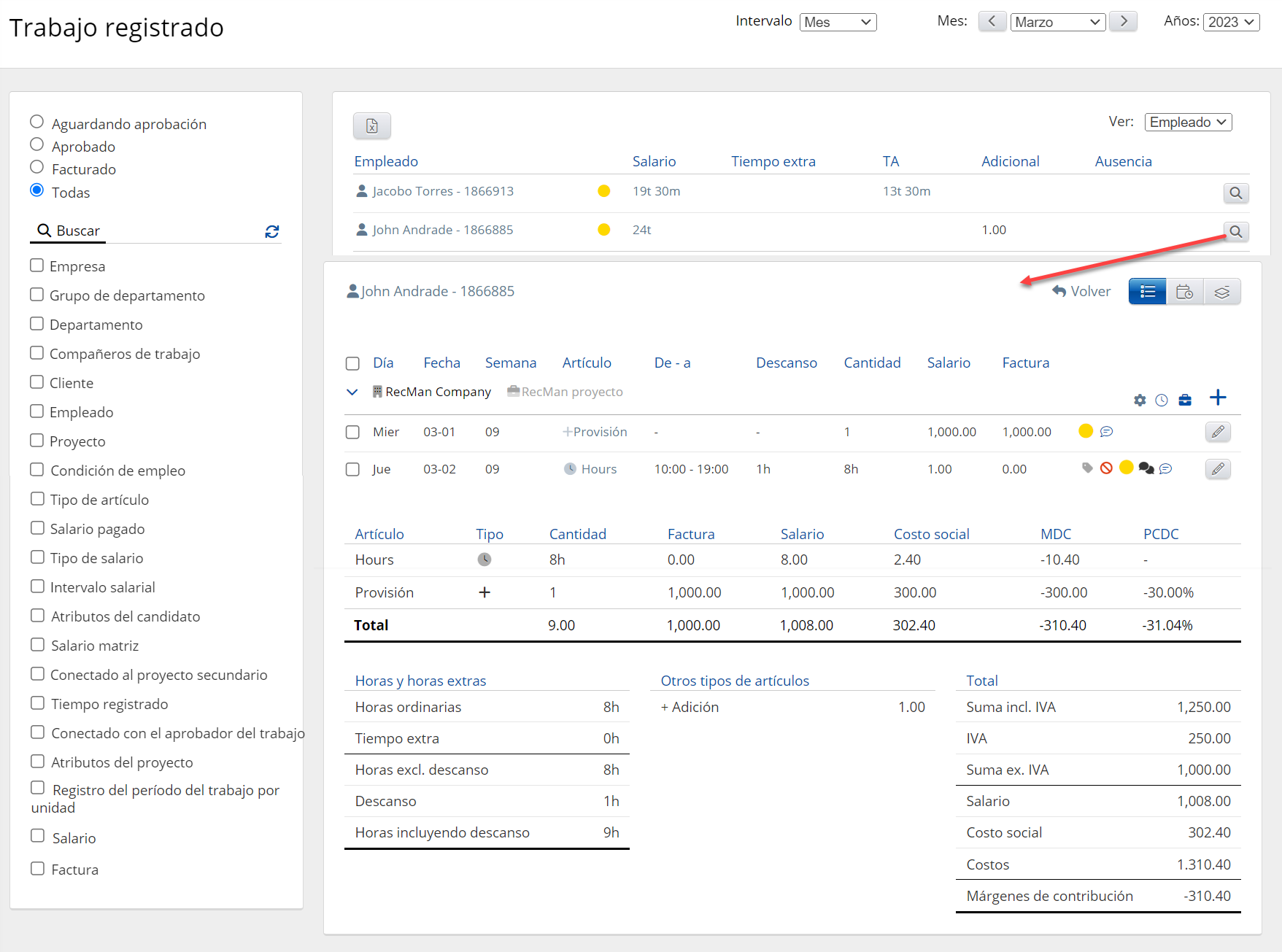This screenshot has width=1282, height=952.
Task: Edit the Provisión row with pencil icon
Action: coord(1217,432)
